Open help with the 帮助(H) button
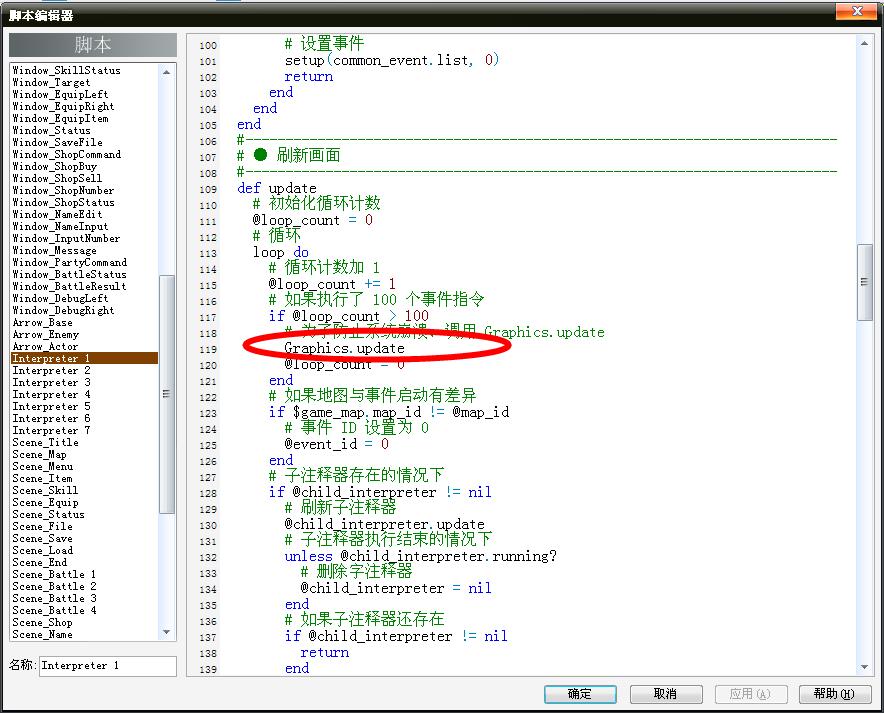 (834, 694)
